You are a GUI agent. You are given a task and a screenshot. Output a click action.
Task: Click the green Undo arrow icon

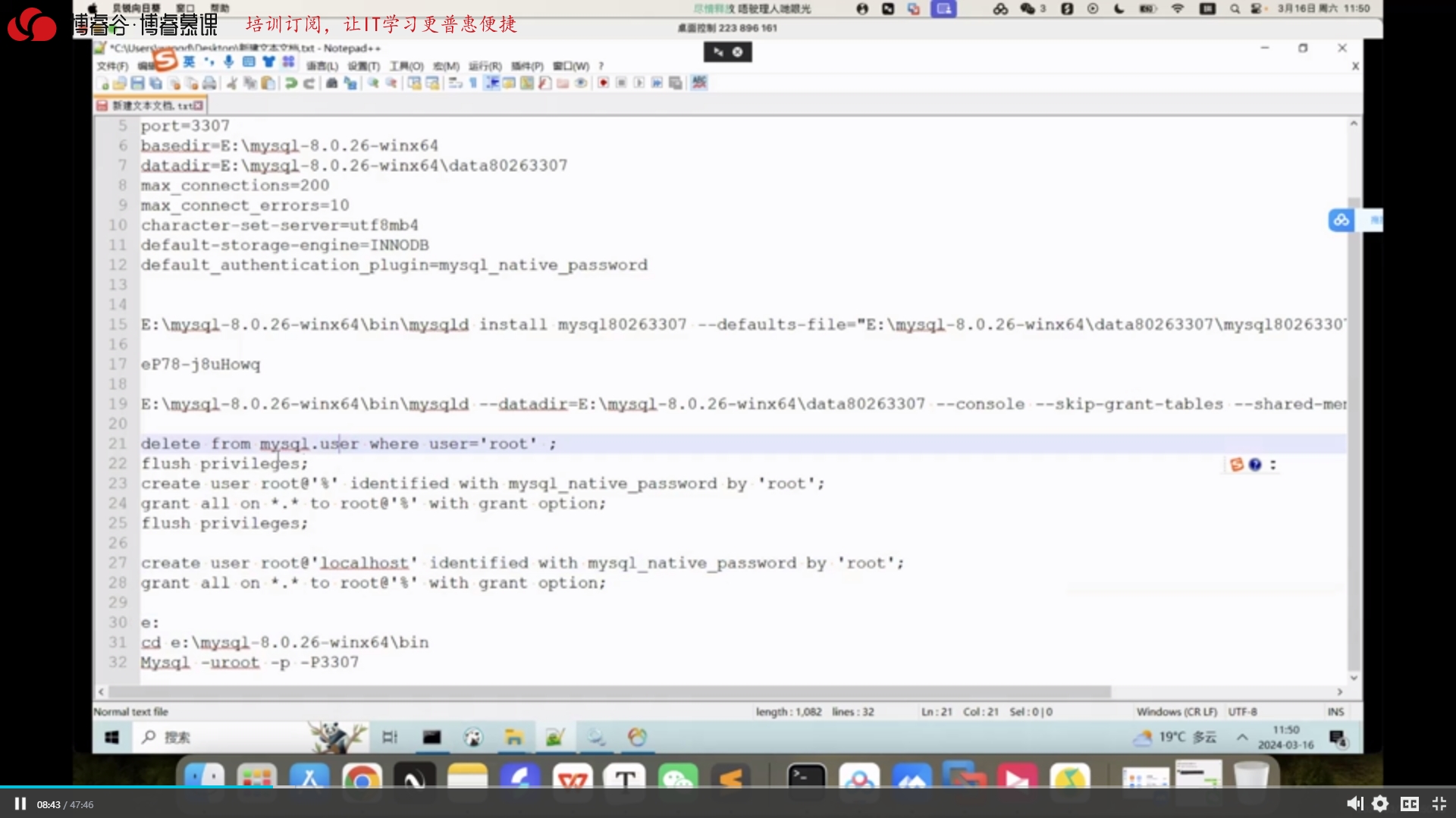click(x=291, y=83)
